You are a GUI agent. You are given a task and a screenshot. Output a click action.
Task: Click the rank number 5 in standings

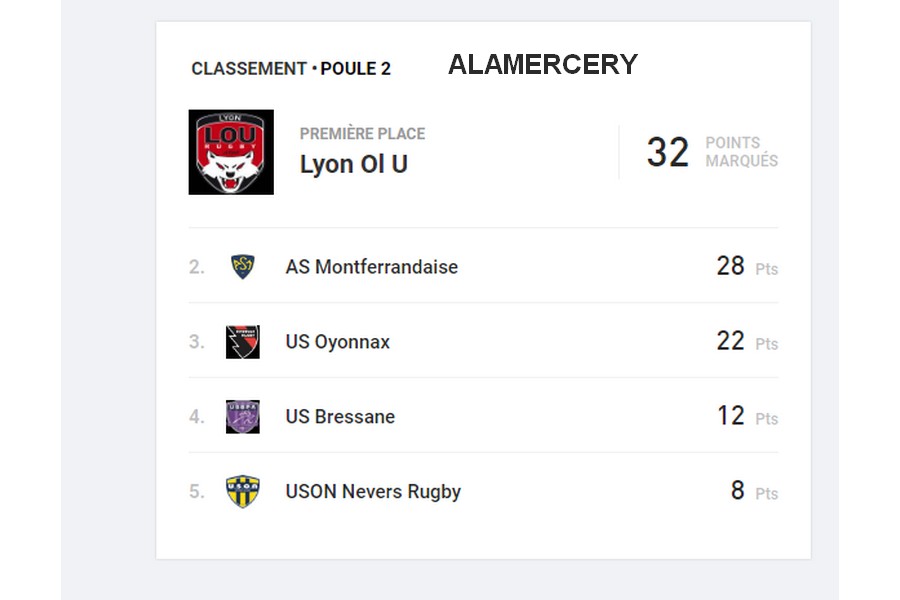[x=196, y=492]
